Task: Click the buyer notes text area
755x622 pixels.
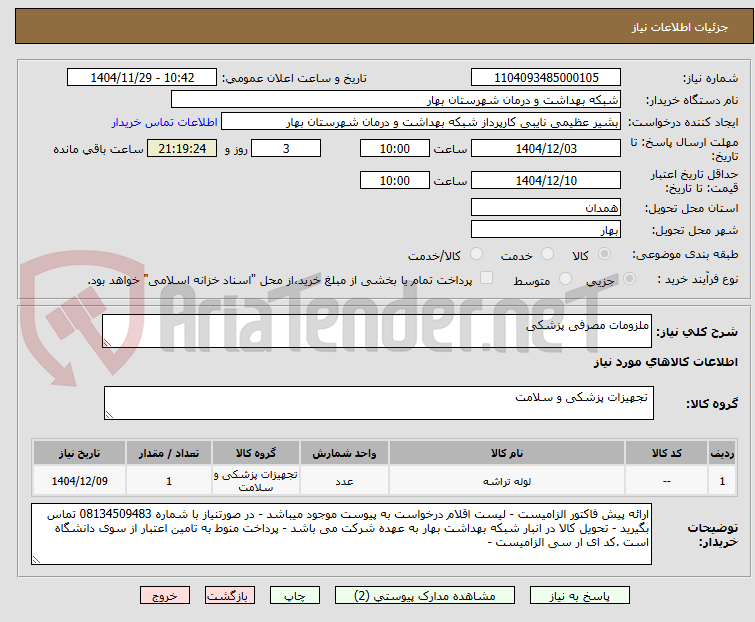Action: coord(341,534)
